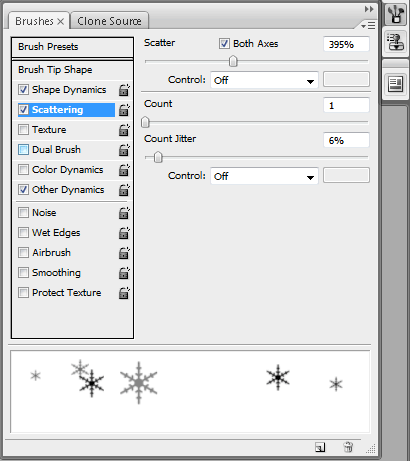Enable Protect Texture checkbox
Image resolution: width=410 pixels, height=461 pixels.
(x=23, y=293)
